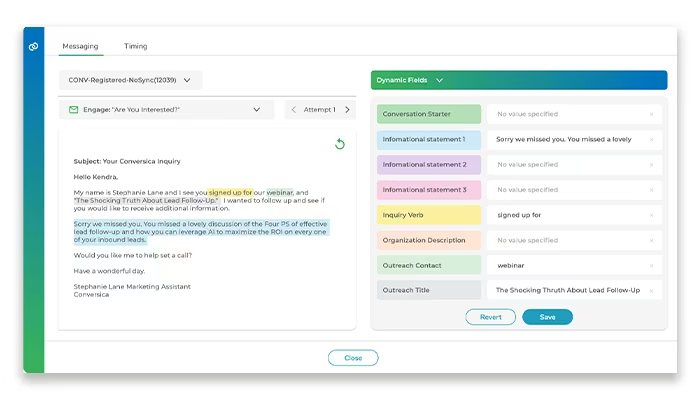The width and height of the screenshot is (700, 400).
Task: Click the 'Attempt 1' label
Action: point(319,109)
